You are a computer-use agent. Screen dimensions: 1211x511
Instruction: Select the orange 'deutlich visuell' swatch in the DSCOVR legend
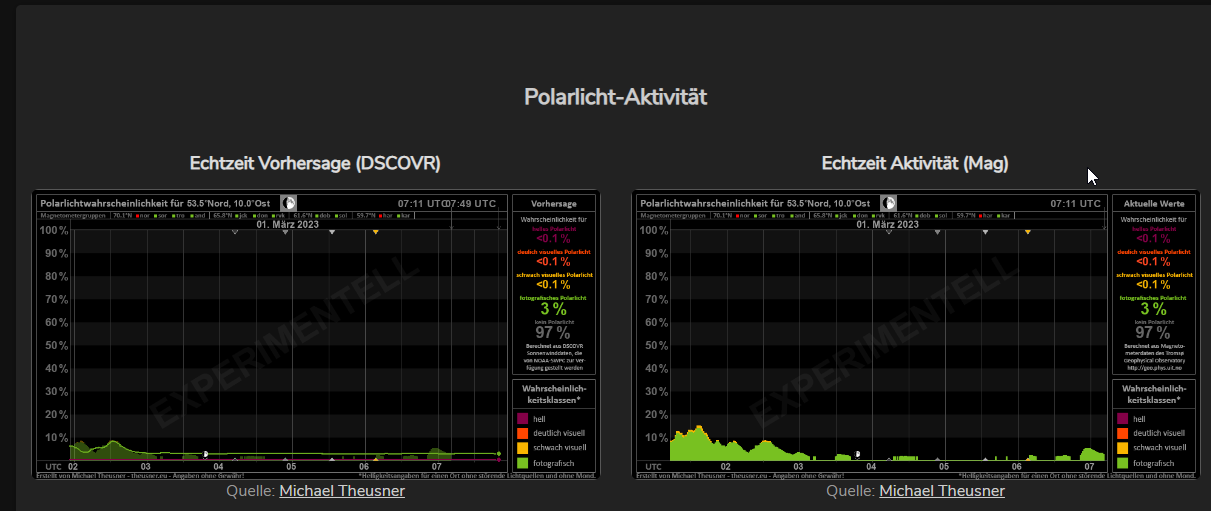[522, 433]
